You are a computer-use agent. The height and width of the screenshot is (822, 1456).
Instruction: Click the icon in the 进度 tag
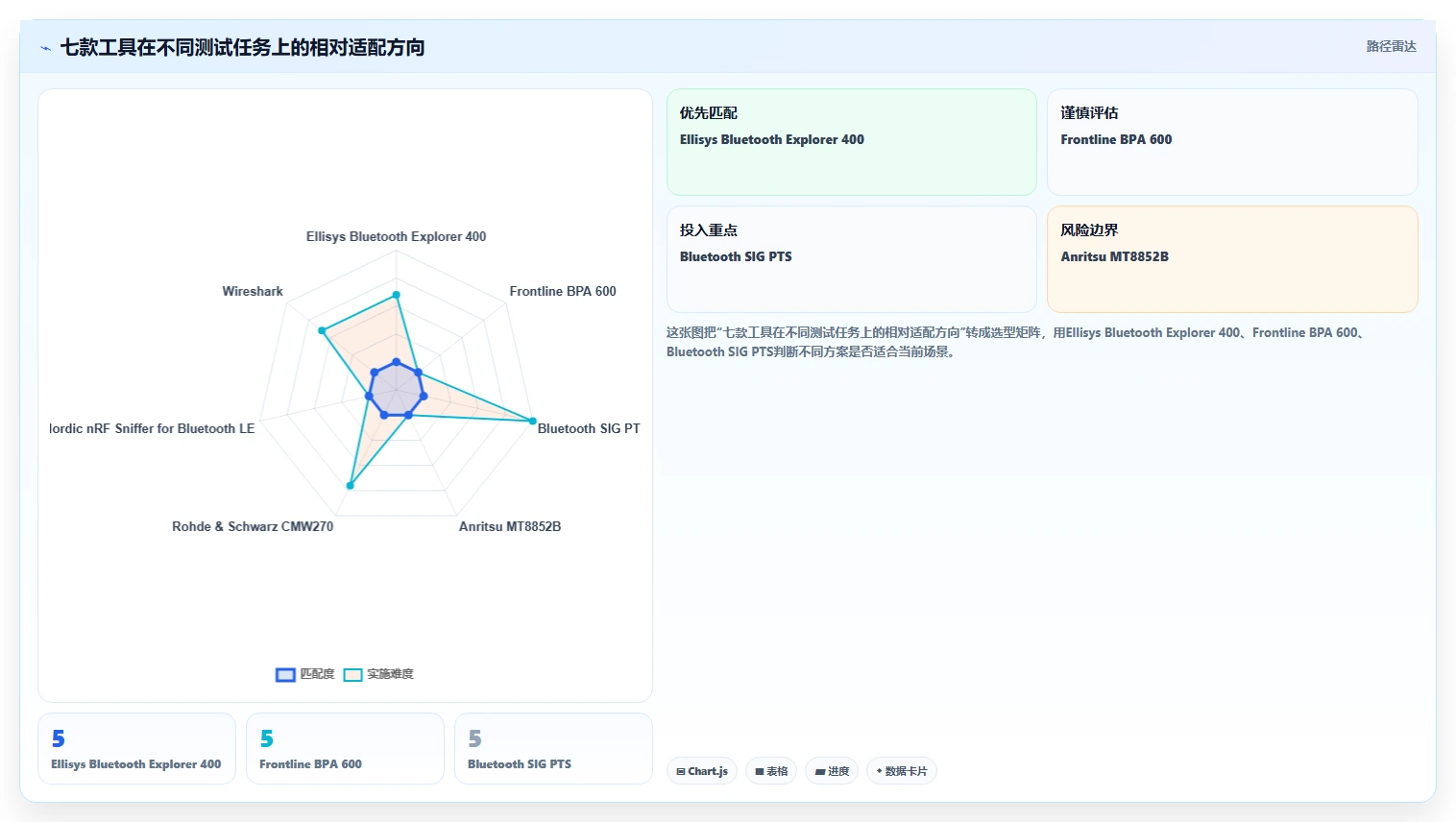[820, 771]
